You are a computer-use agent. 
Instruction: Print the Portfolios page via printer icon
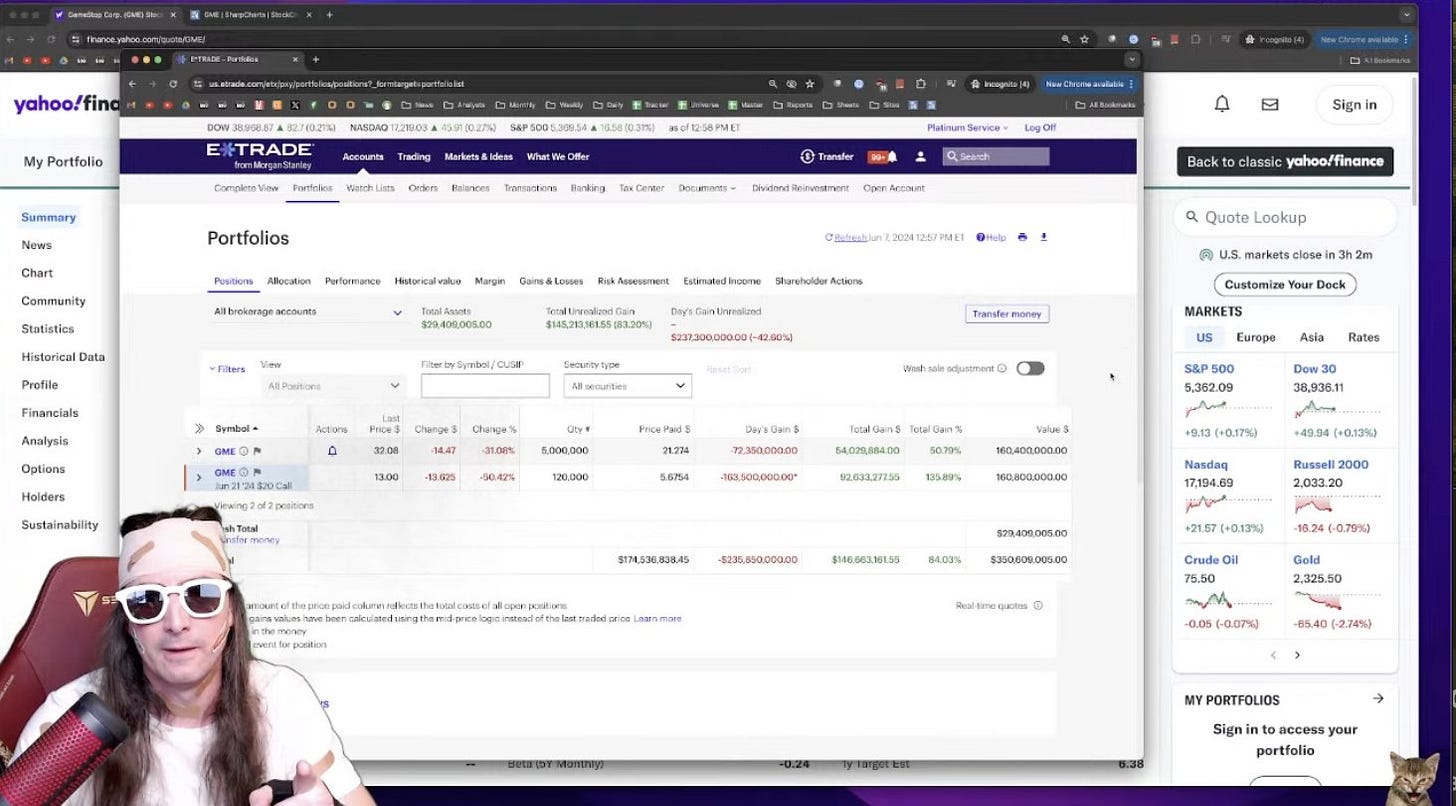point(1022,238)
